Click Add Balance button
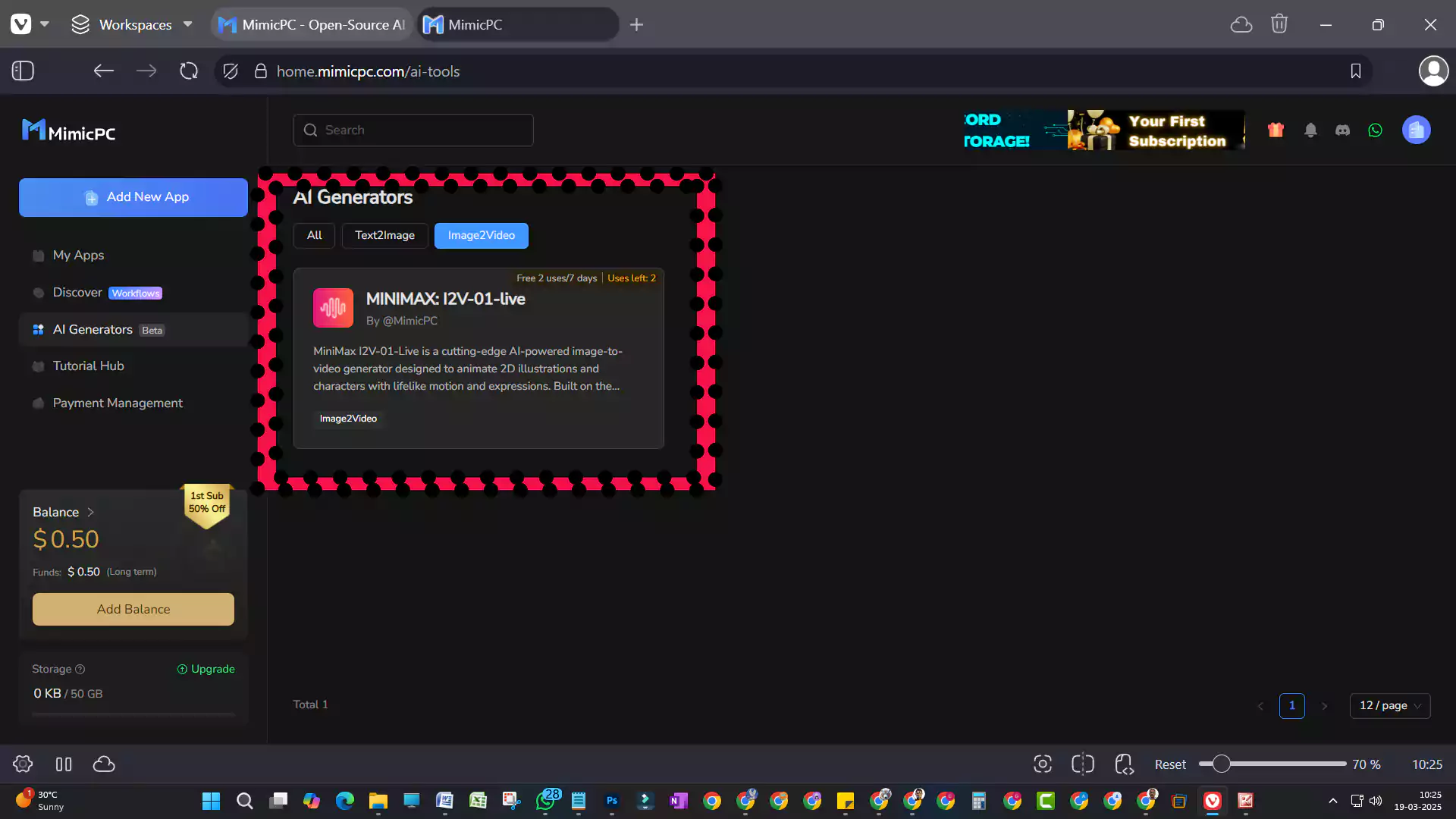The height and width of the screenshot is (819, 1456). (133, 610)
